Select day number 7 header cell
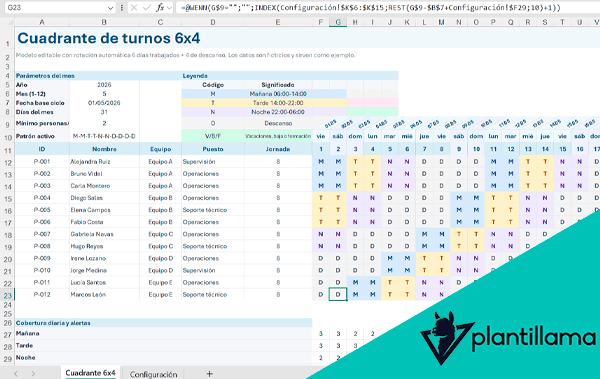This screenshot has width=600, height=379. coord(424,149)
